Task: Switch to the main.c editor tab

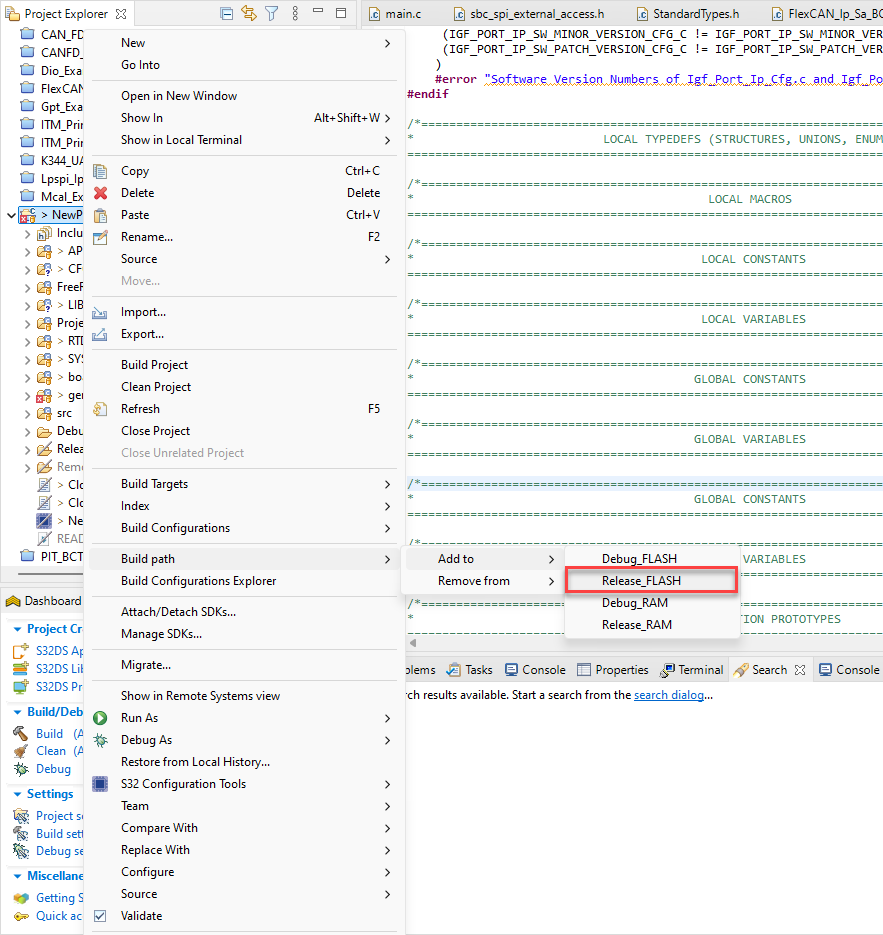Action: (395, 14)
